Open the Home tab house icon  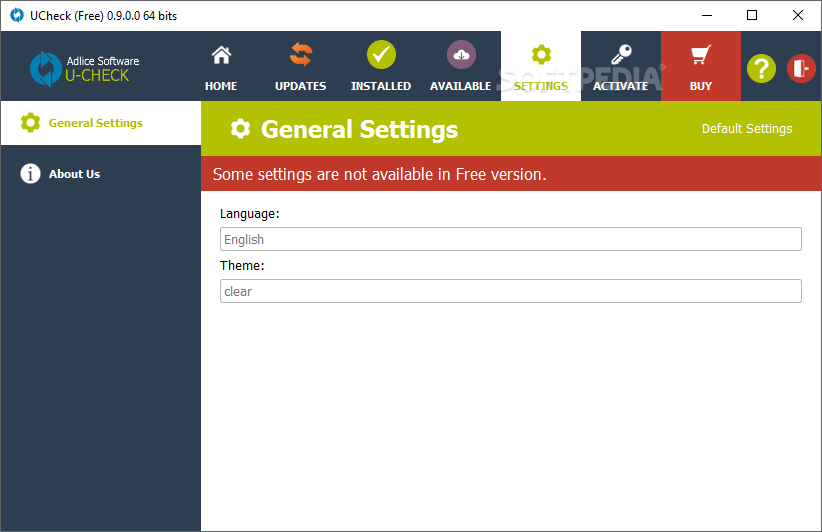(x=221, y=55)
